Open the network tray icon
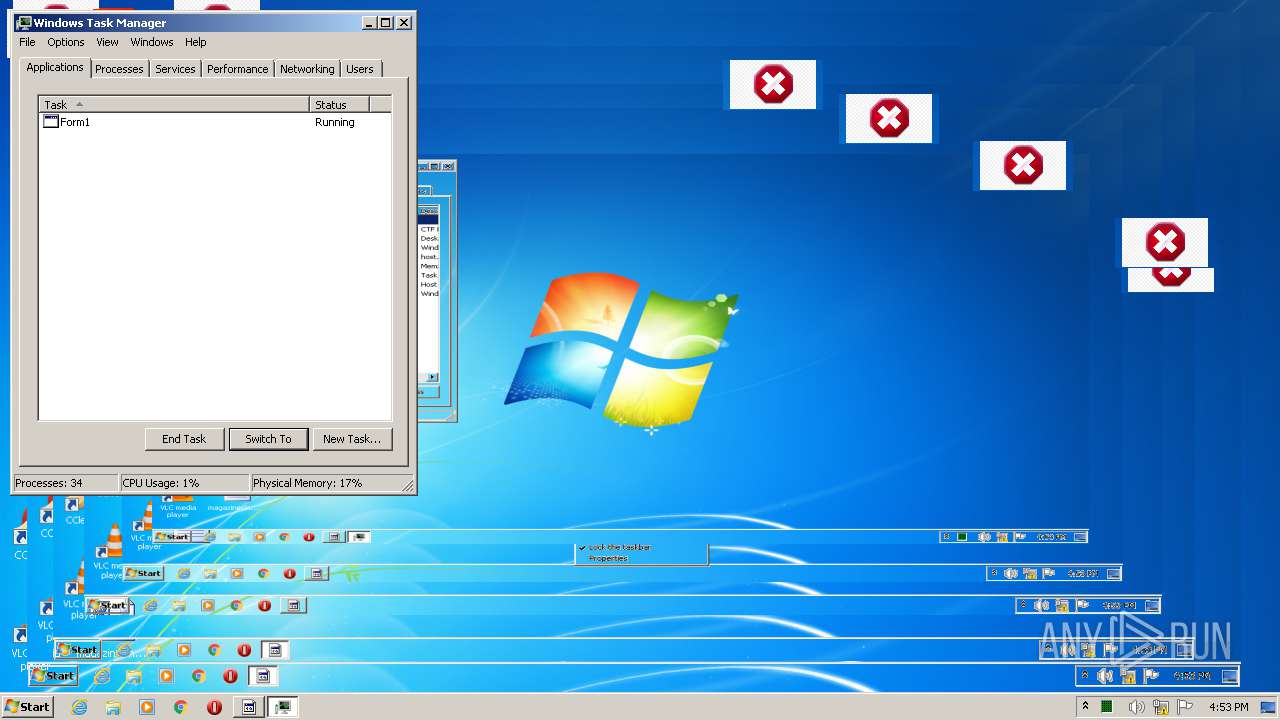Viewport: 1280px width, 720px height. coord(1161,707)
